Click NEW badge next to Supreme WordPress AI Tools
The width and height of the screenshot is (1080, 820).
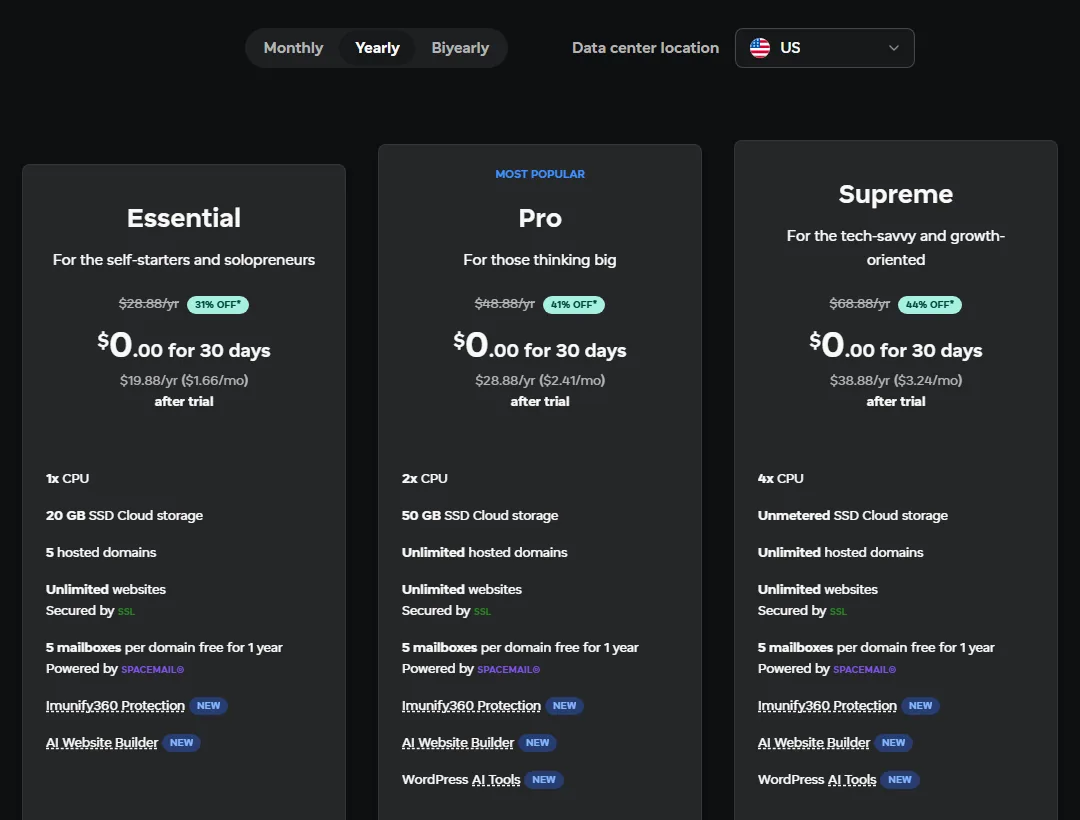click(x=900, y=780)
